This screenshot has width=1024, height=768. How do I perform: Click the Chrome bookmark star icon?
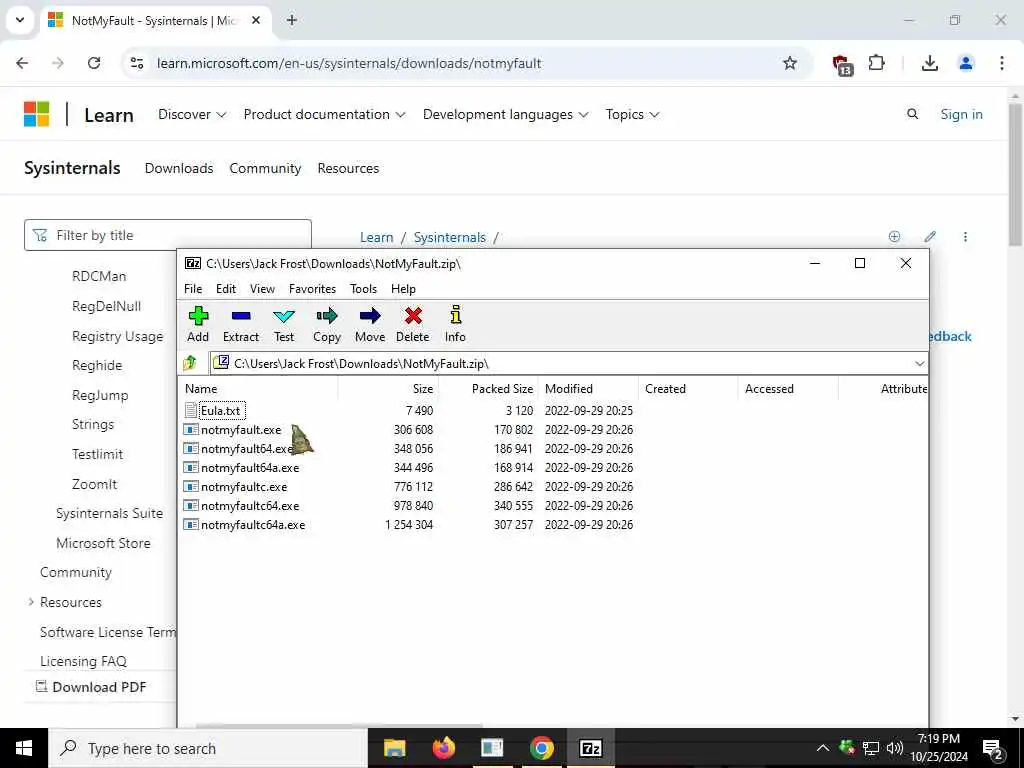click(790, 63)
